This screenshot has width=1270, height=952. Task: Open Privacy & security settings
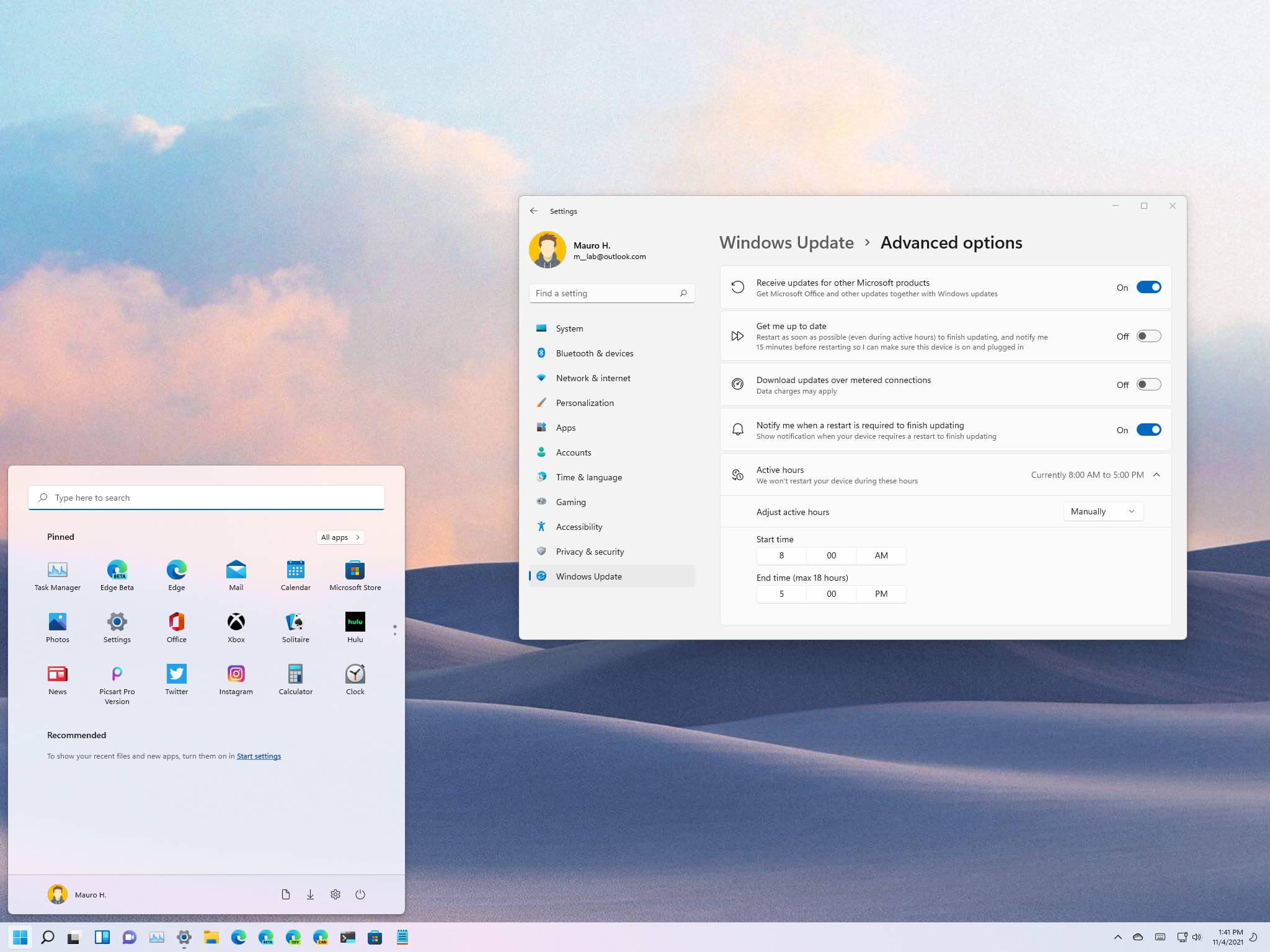click(x=590, y=551)
